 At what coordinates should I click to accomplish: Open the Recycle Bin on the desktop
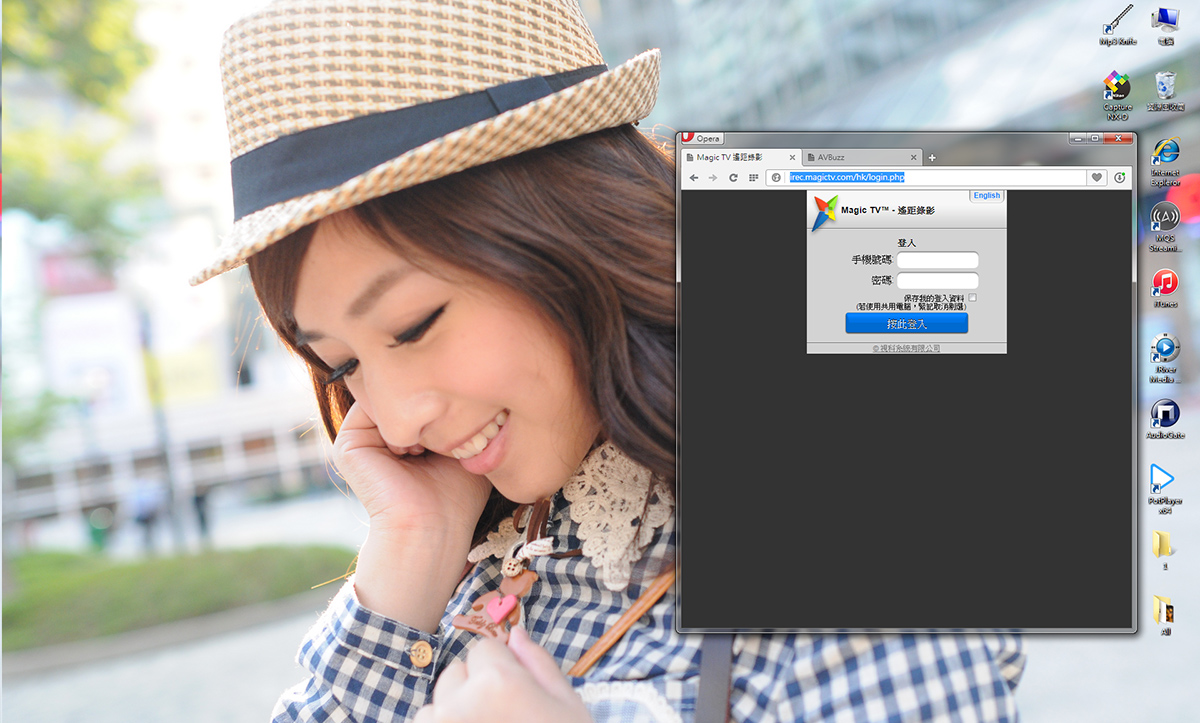[x=1165, y=88]
